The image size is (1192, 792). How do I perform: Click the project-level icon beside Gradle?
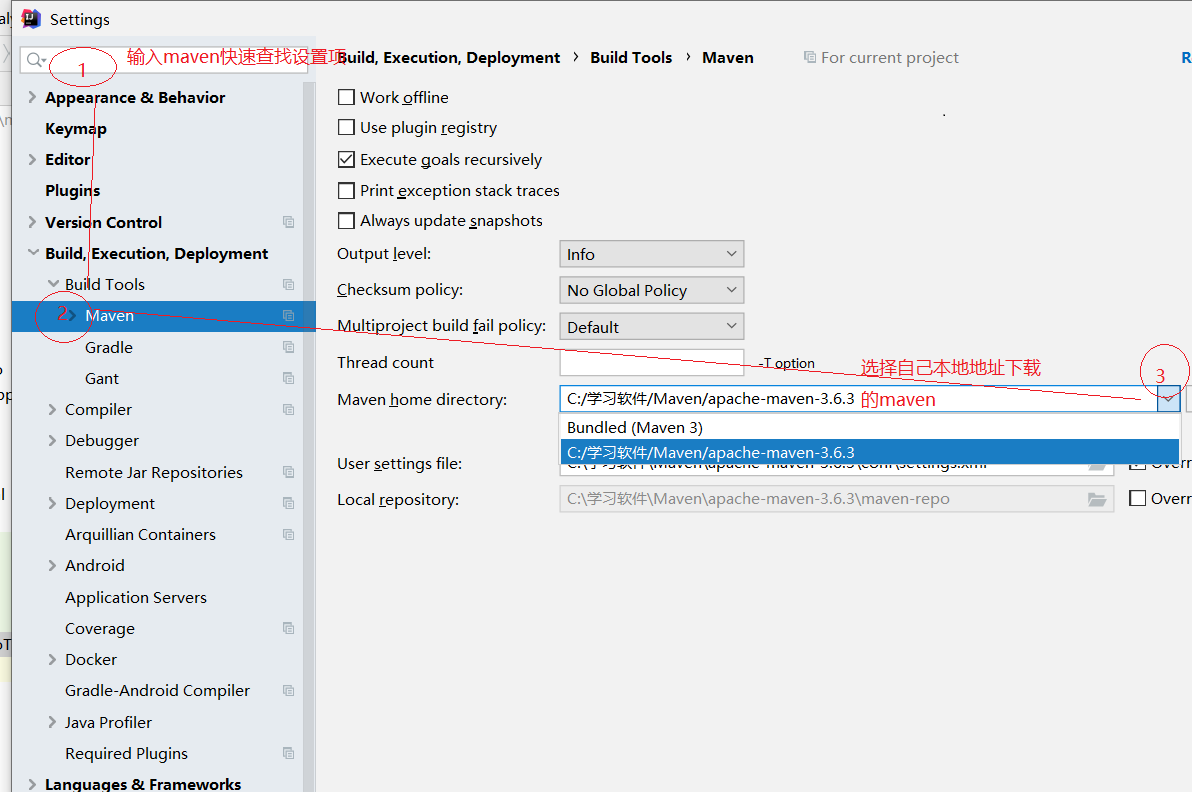pyautogui.click(x=289, y=347)
